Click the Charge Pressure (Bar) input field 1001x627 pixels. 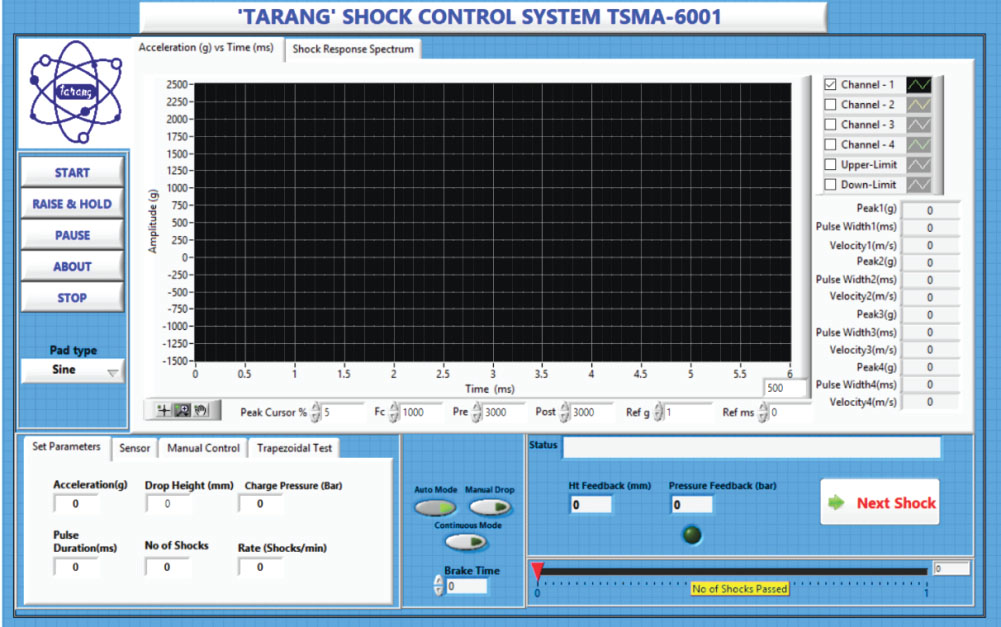tap(260, 504)
